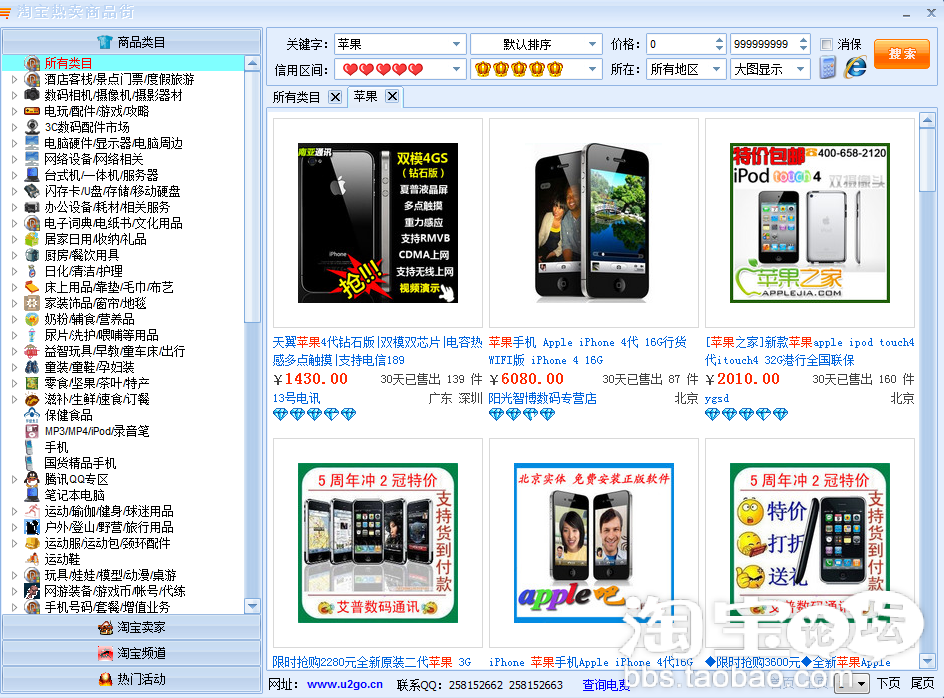Close the 所有类目 tab with its X
Screen dimensions: 944x698
pyautogui.click(x=335, y=97)
